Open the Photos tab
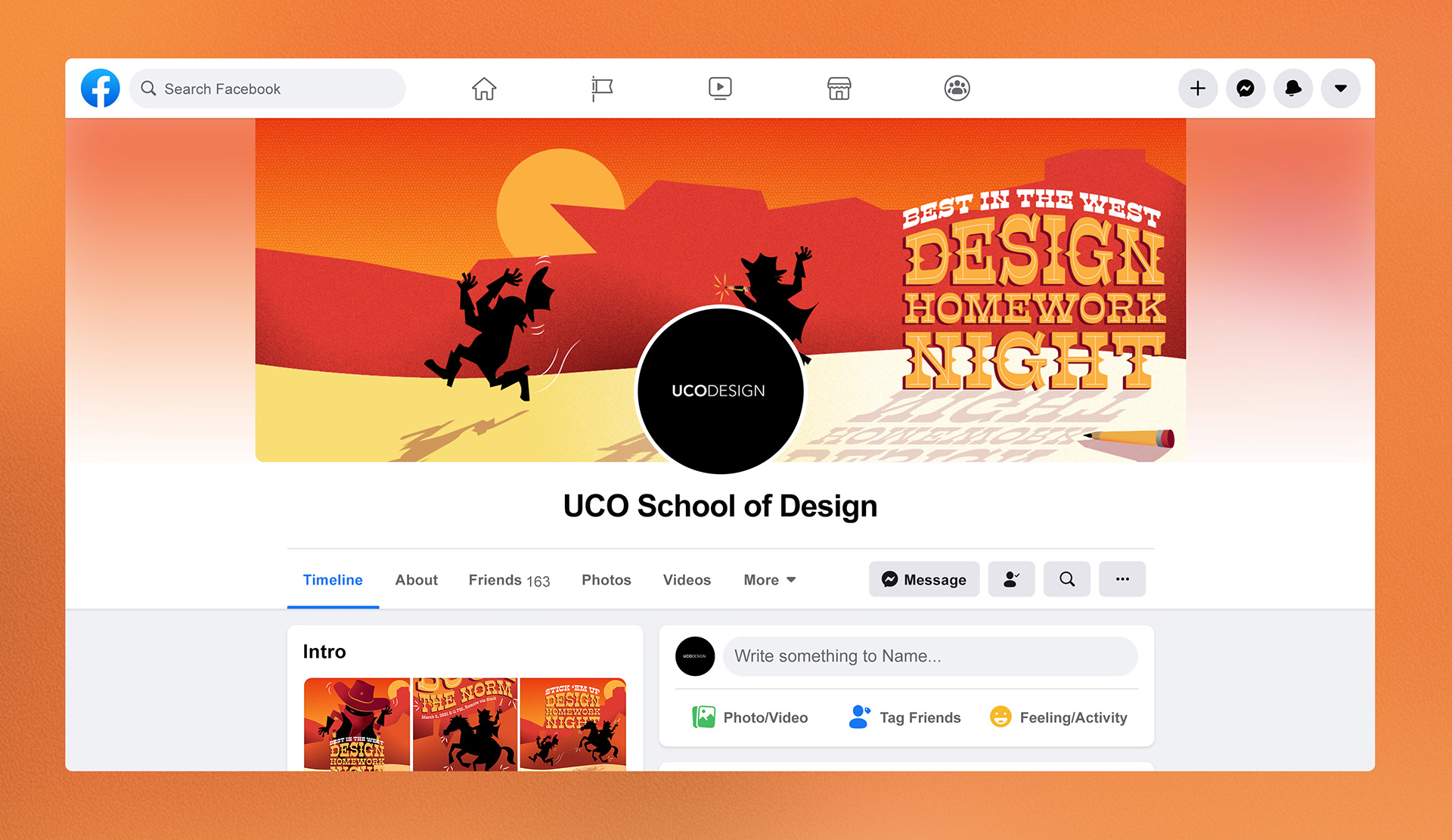The image size is (1452, 840). click(x=606, y=580)
